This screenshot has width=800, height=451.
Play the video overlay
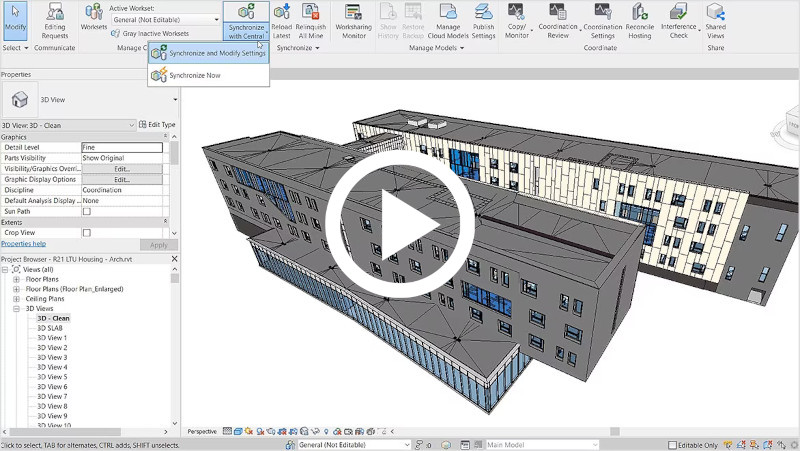tap(400, 224)
